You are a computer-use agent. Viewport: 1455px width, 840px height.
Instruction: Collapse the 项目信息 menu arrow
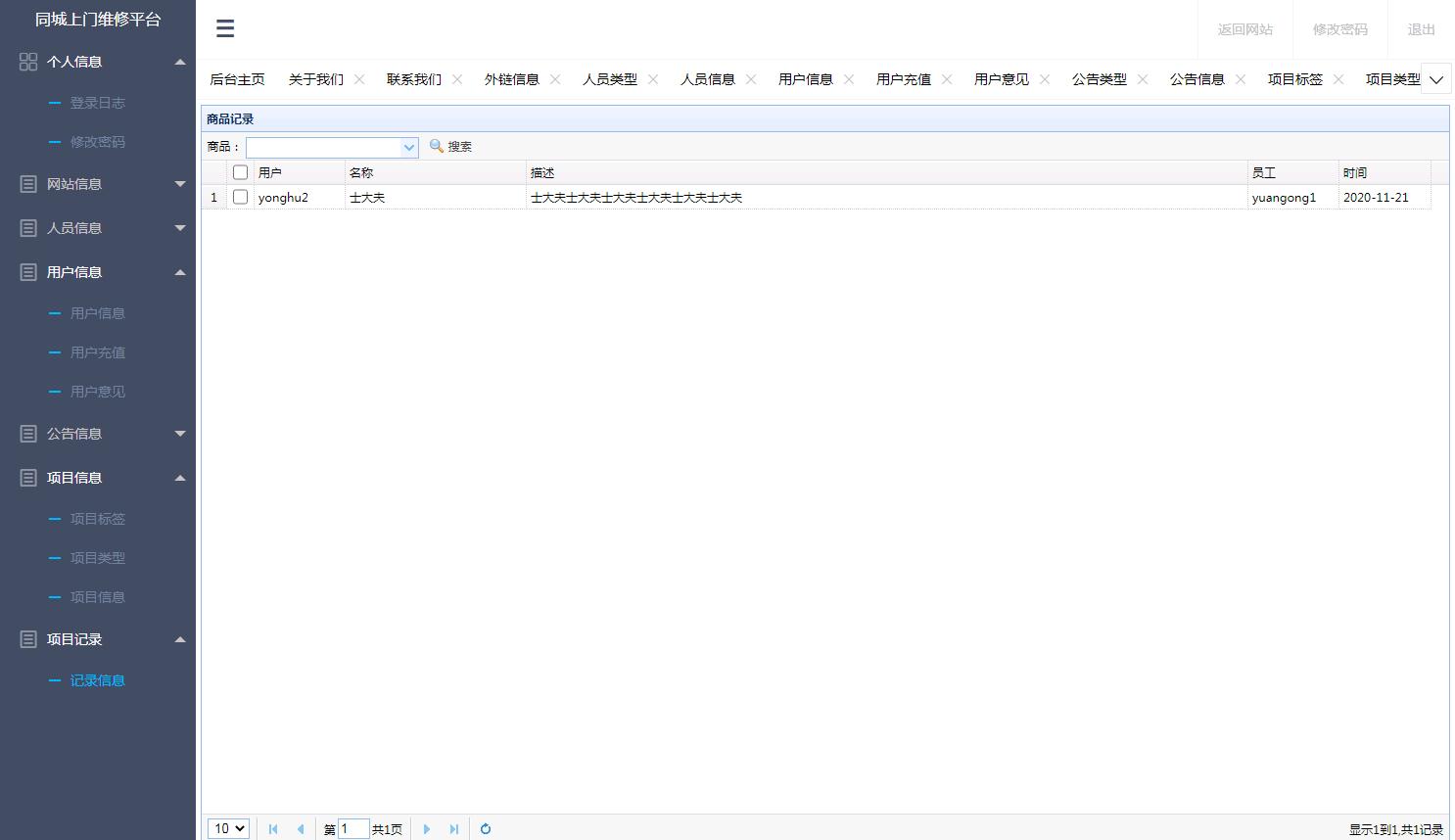pyautogui.click(x=180, y=478)
